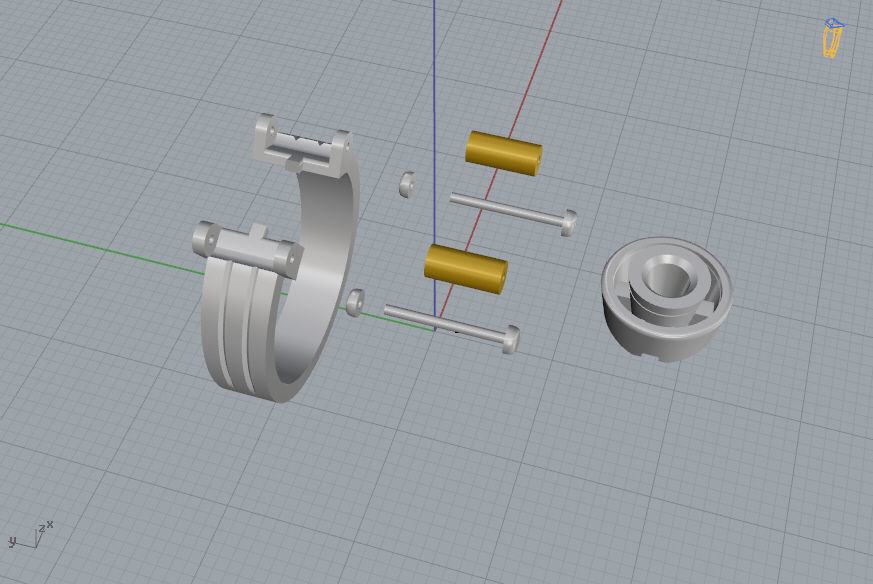Select the lower hinge bracket on ring
Image resolution: width=873 pixels, height=584 pixels.
click(247, 249)
